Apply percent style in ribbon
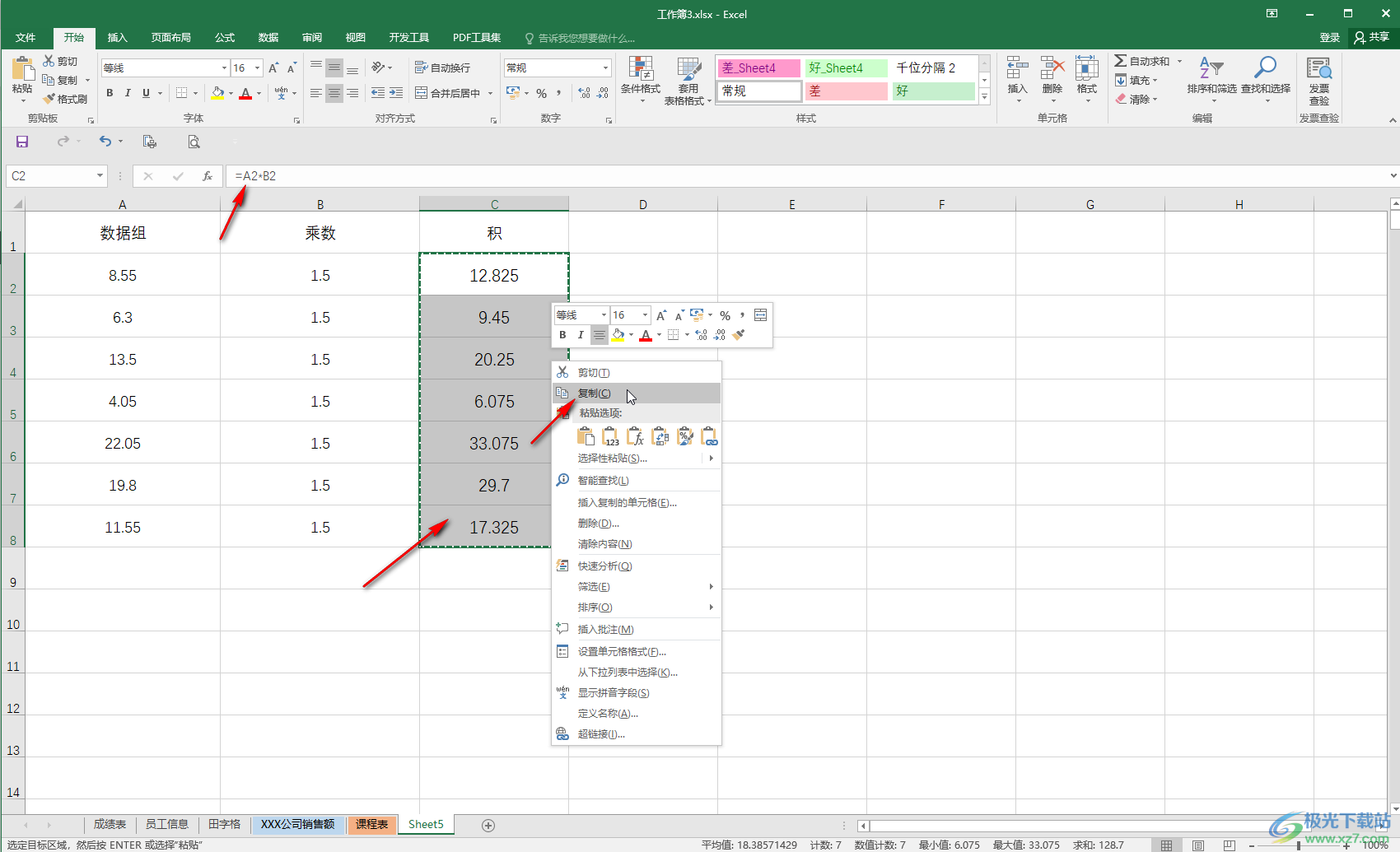Viewport: 1400px width, 852px height. pos(541,93)
